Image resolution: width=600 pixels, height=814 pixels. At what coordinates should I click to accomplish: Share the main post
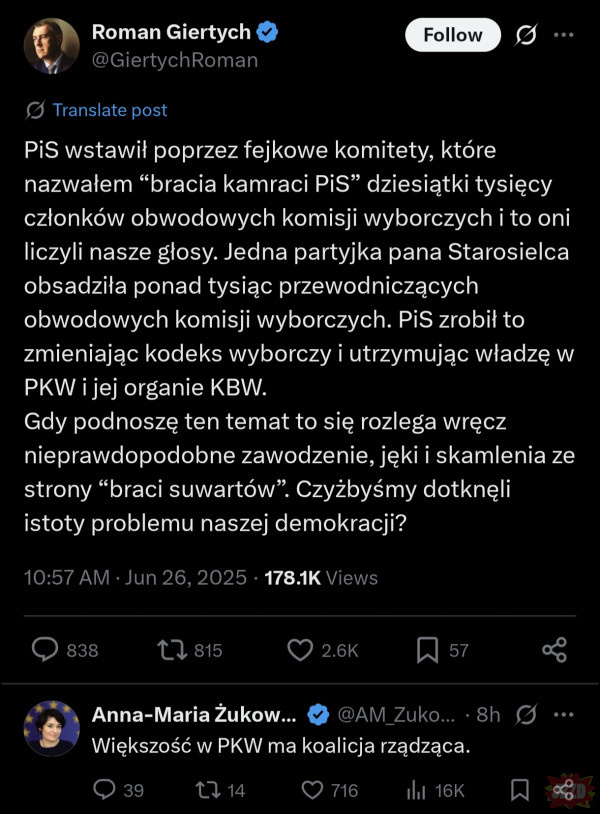(554, 650)
